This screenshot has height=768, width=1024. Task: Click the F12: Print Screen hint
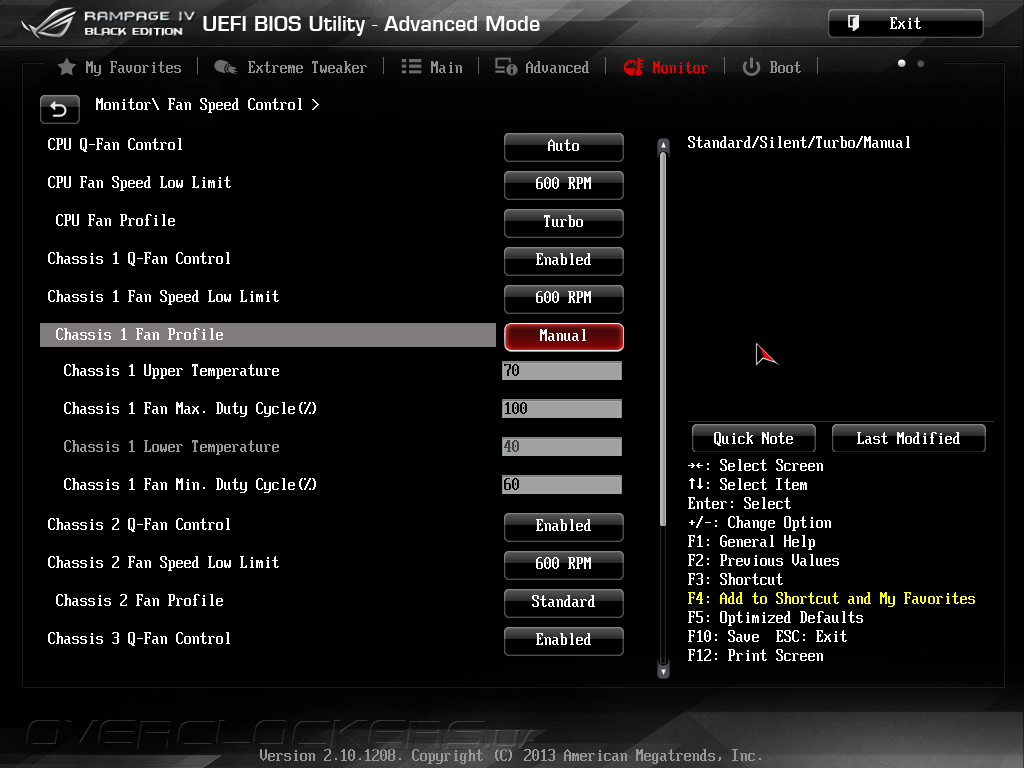pyautogui.click(x=756, y=656)
